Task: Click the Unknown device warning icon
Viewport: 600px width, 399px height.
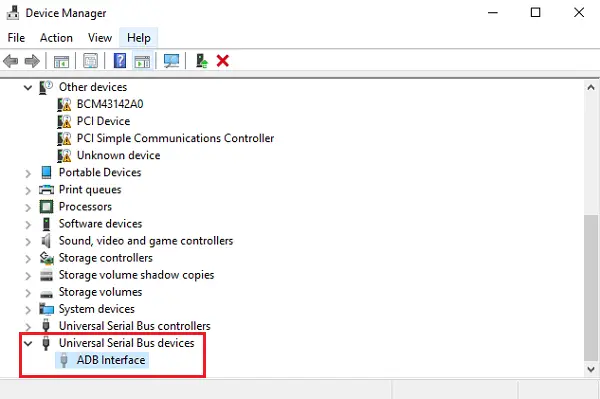Action: [64, 155]
